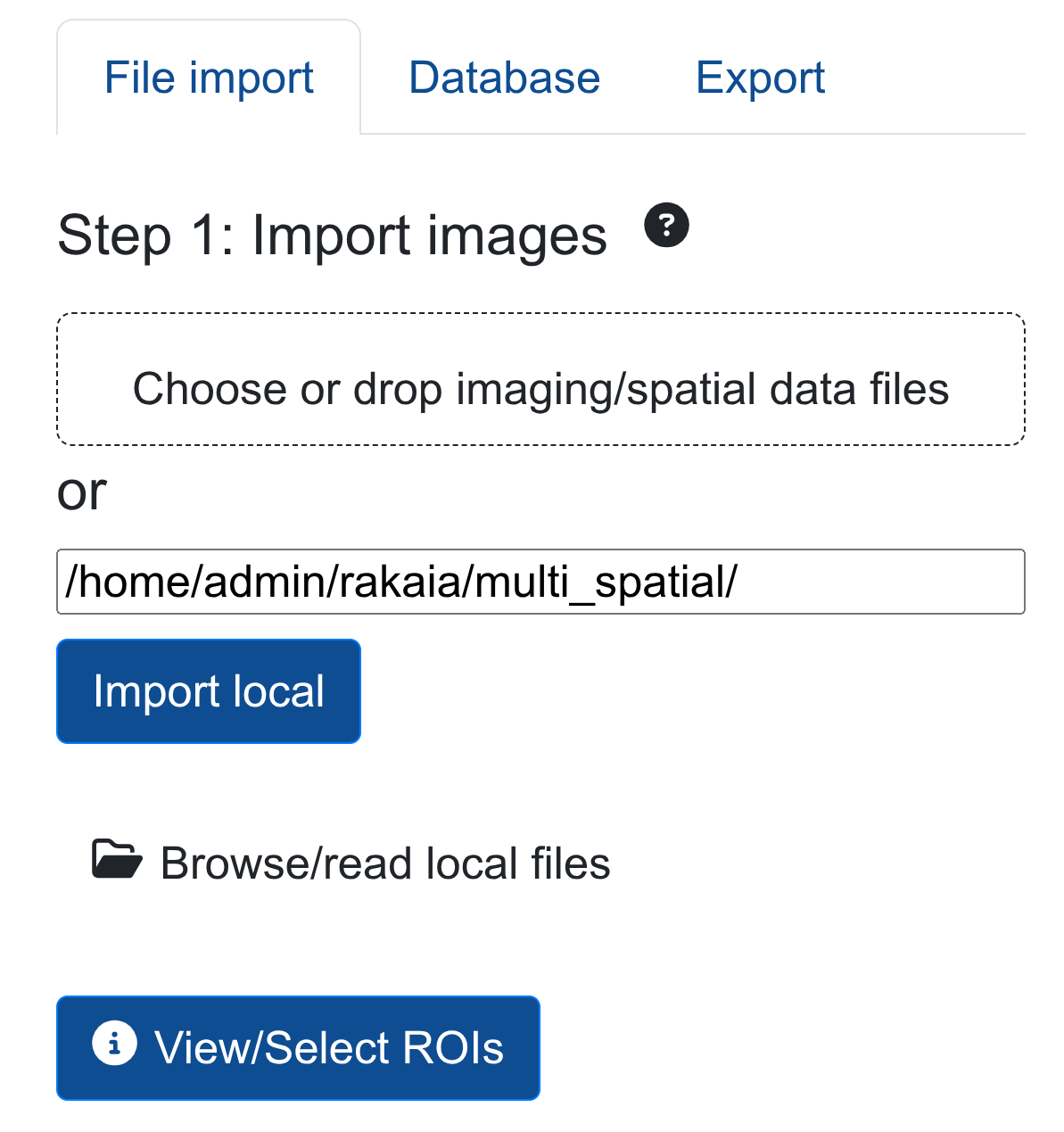The height and width of the screenshot is (1132, 1064).
Task: Click "/home" at start of path field
Action: (100, 582)
